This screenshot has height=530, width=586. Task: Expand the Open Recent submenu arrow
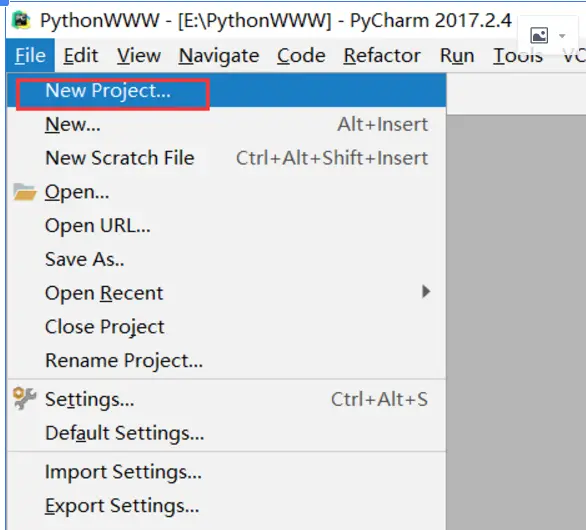[x=426, y=292]
